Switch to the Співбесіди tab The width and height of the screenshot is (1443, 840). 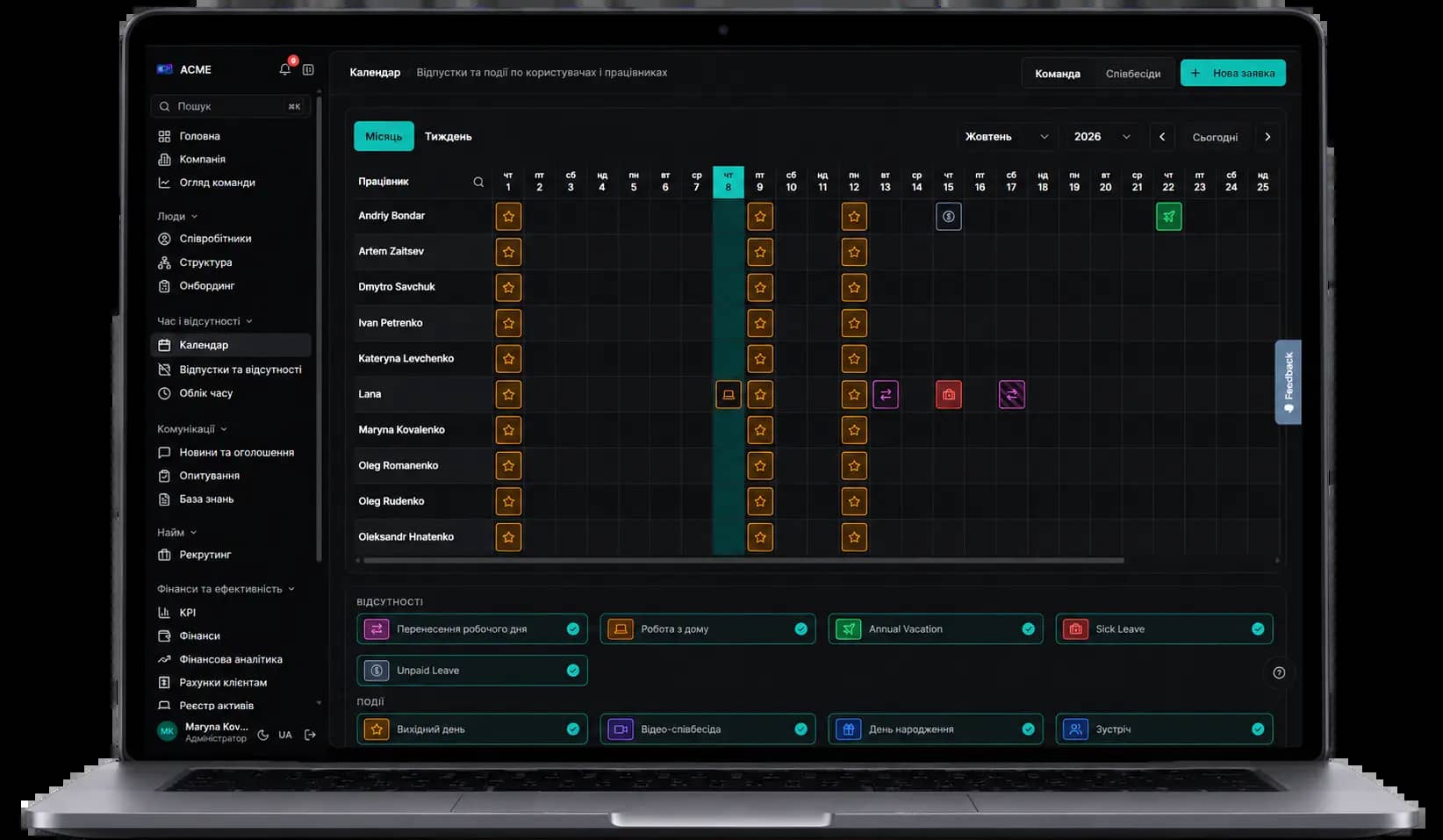[x=1133, y=74]
